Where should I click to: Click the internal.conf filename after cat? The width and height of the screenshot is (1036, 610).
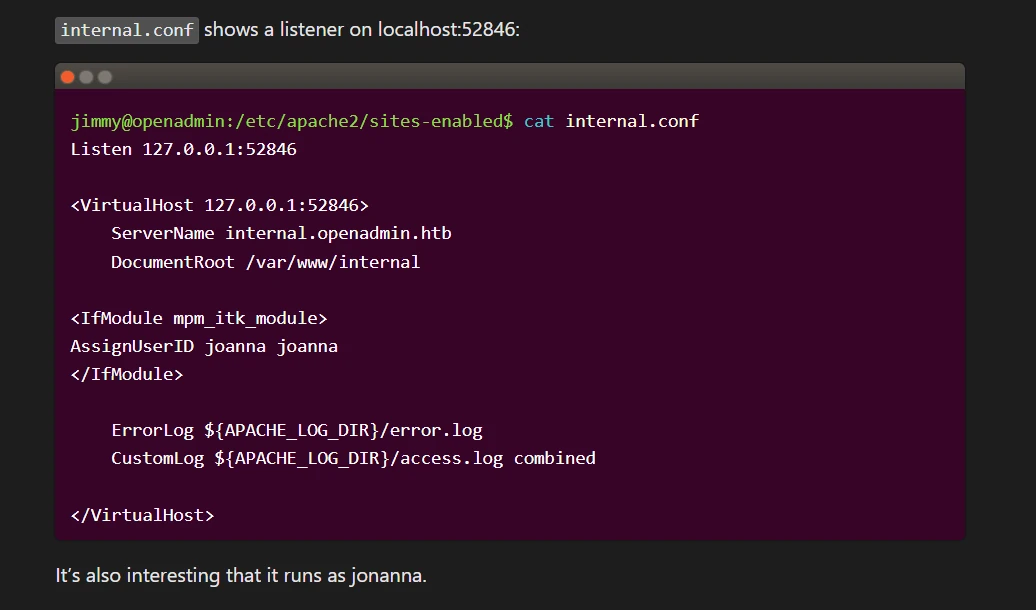coord(632,121)
